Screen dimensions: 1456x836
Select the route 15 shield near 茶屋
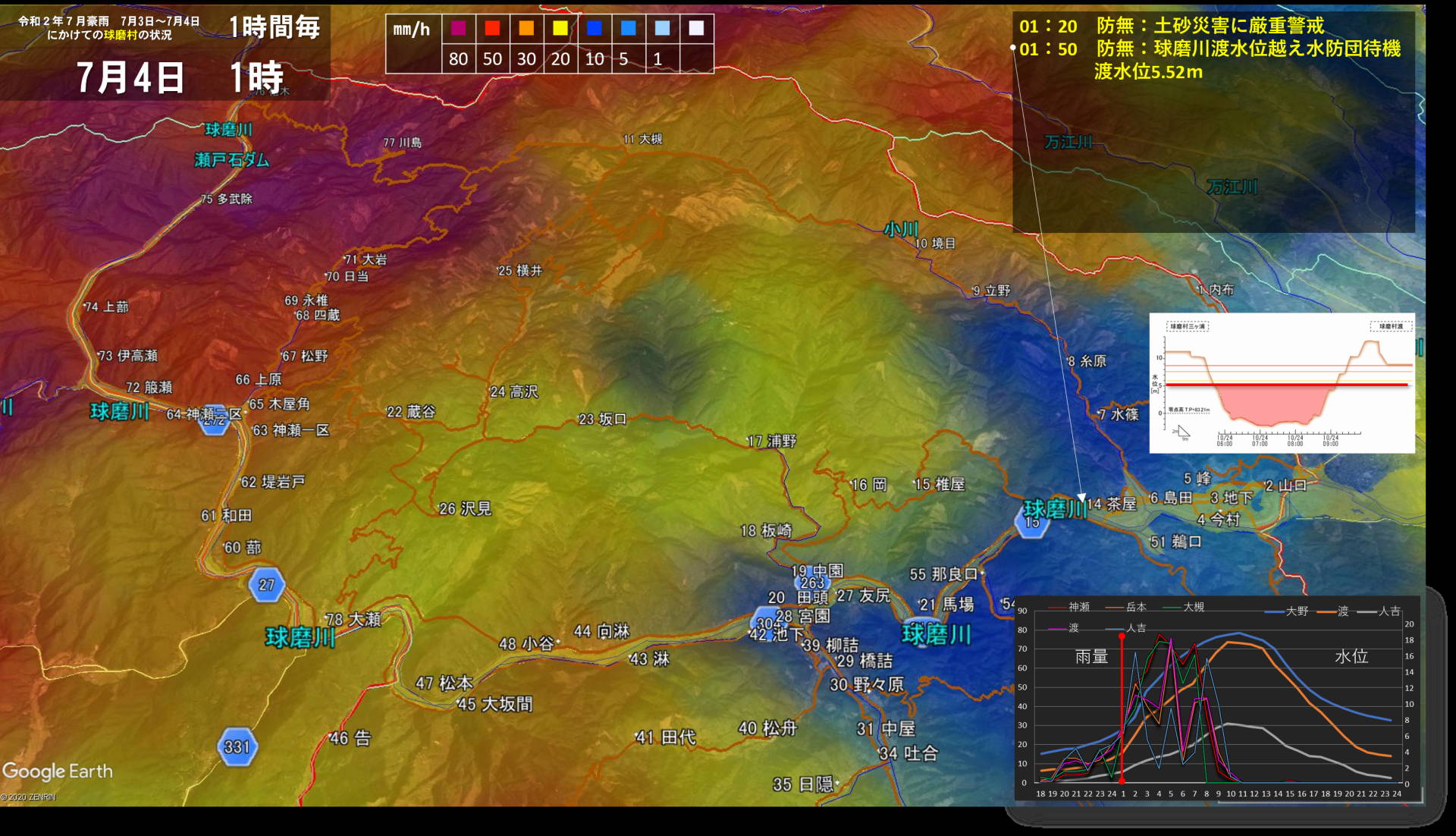[1031, 523]
